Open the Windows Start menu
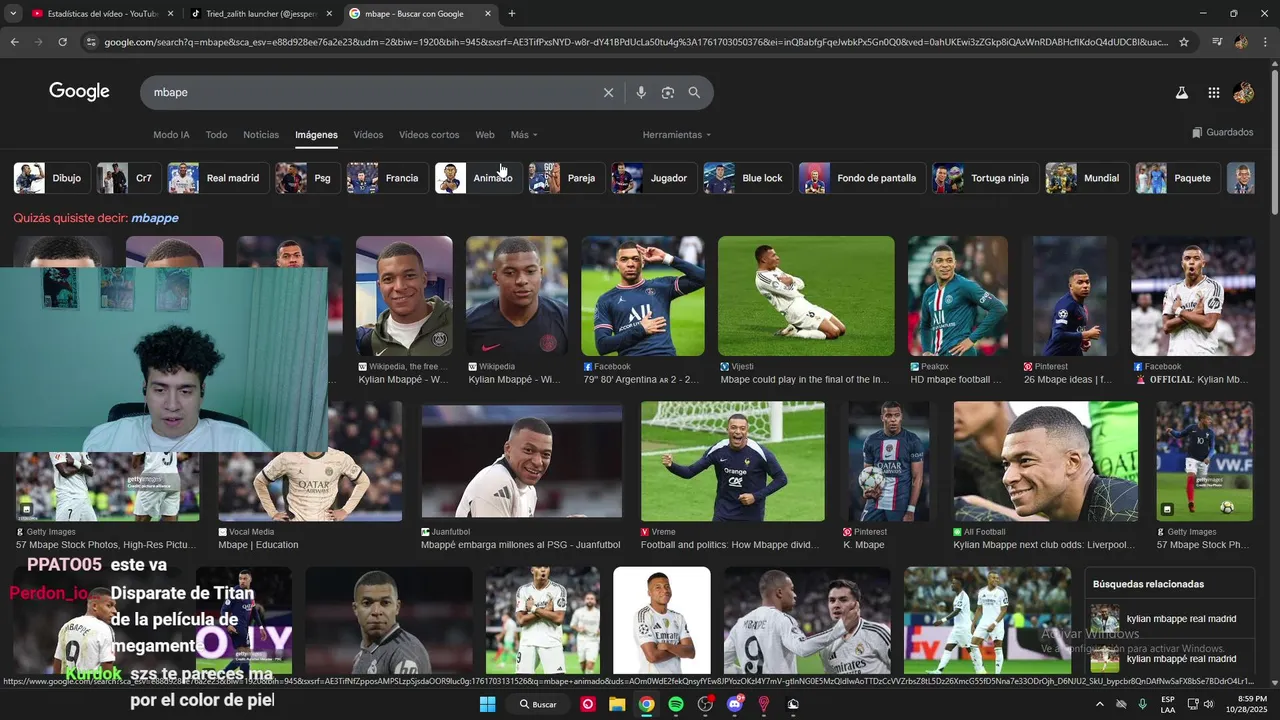 487,704
